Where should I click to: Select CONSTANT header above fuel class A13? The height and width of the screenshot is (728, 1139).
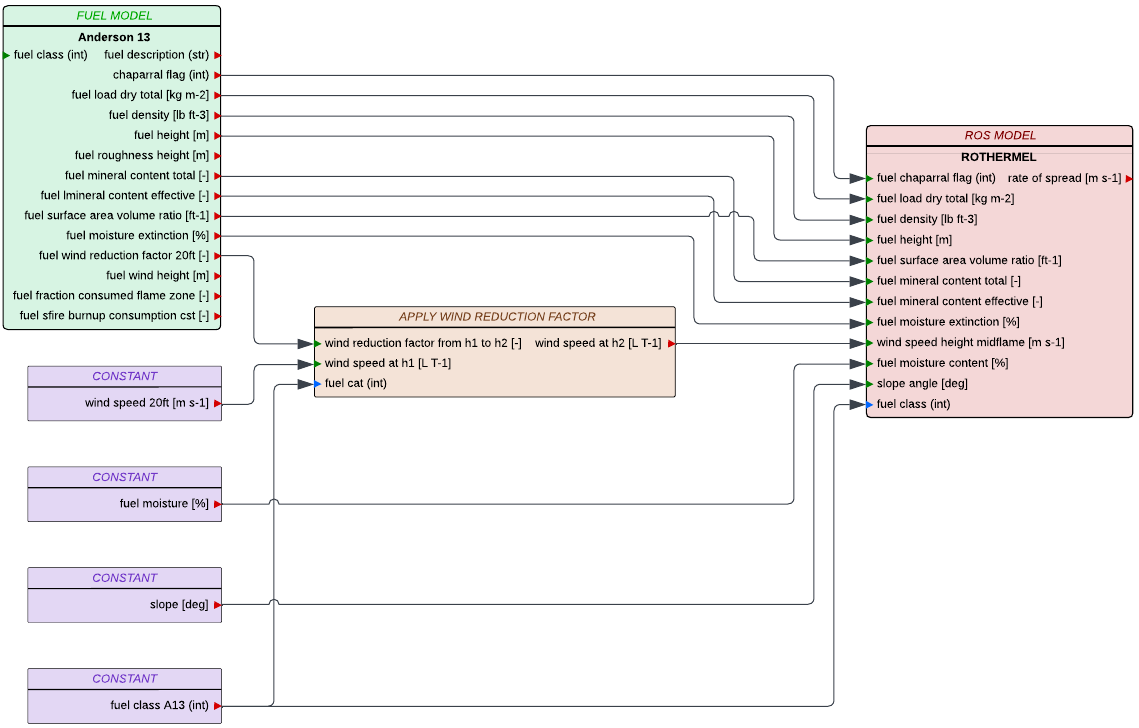pos(124,679)
